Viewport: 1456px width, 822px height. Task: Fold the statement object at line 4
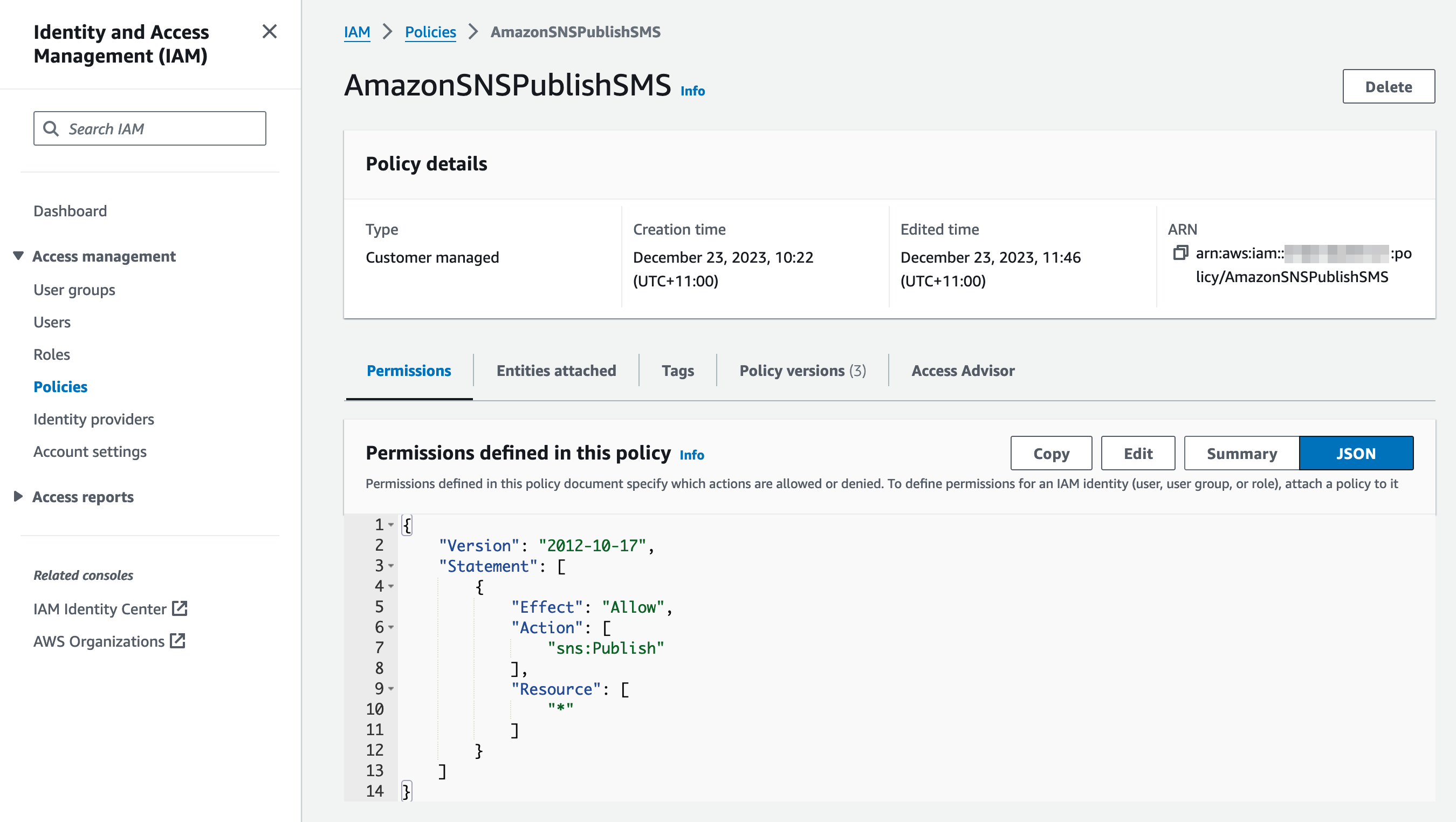tap(390, 586)
